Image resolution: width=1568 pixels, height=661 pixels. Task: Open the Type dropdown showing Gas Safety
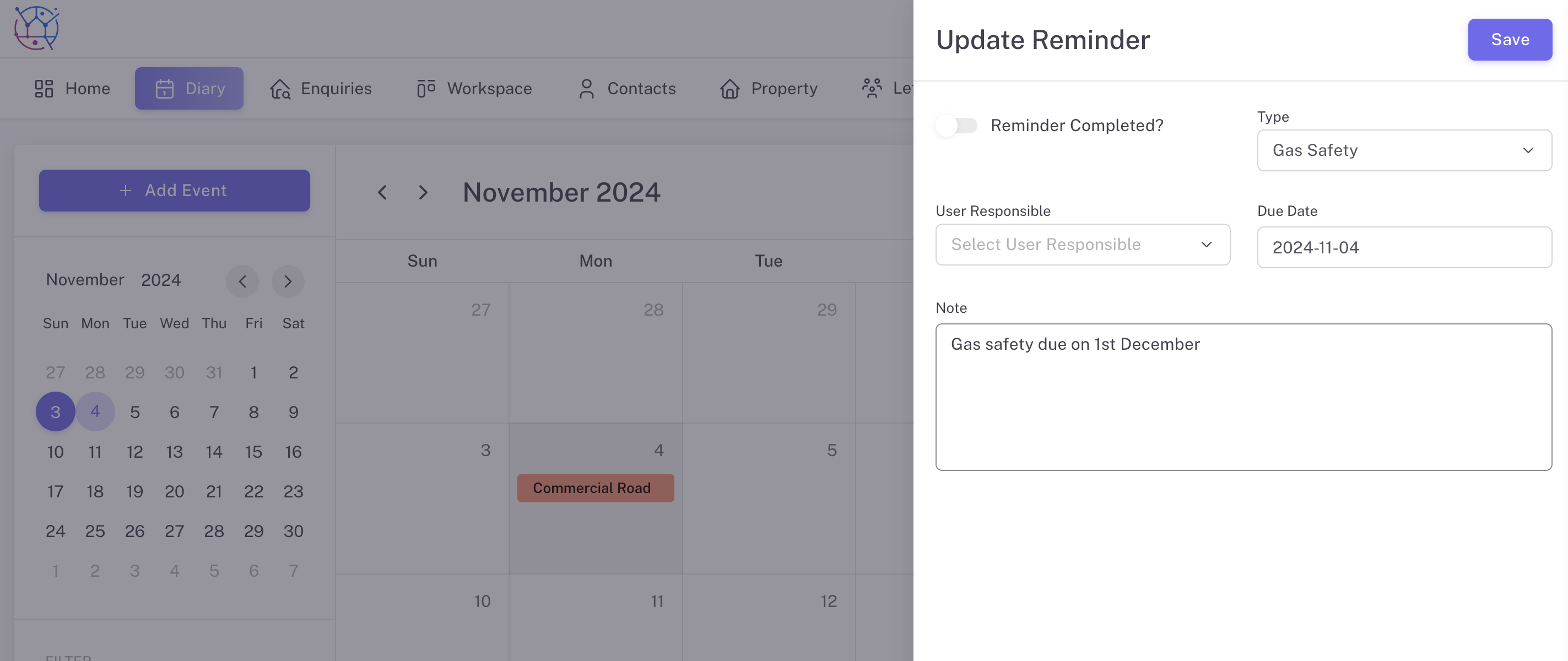click(x=1404, y=150)
